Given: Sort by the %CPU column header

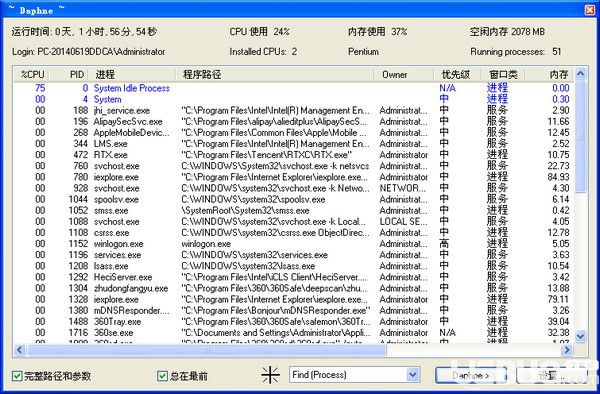Looking at the screenshot, I should [33, 75].
